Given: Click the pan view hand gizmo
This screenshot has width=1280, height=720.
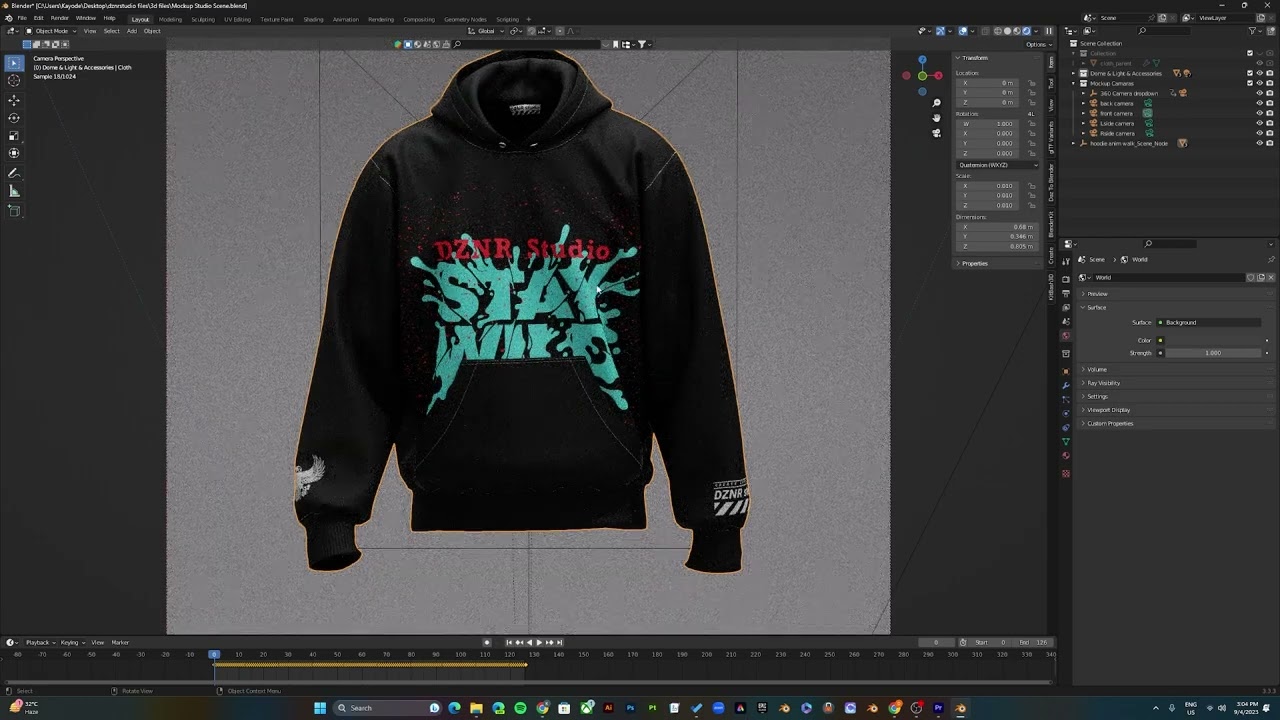Looking at the screenshot, I should pyautogui.click(x=936, y=118).
